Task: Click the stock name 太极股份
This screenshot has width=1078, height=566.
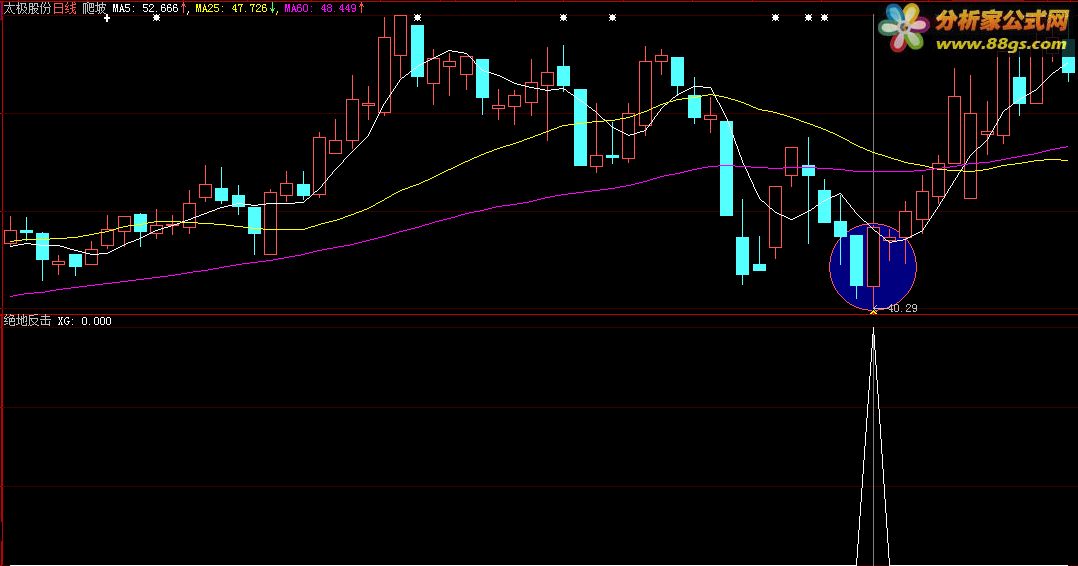Action: [x=28, y=8]
